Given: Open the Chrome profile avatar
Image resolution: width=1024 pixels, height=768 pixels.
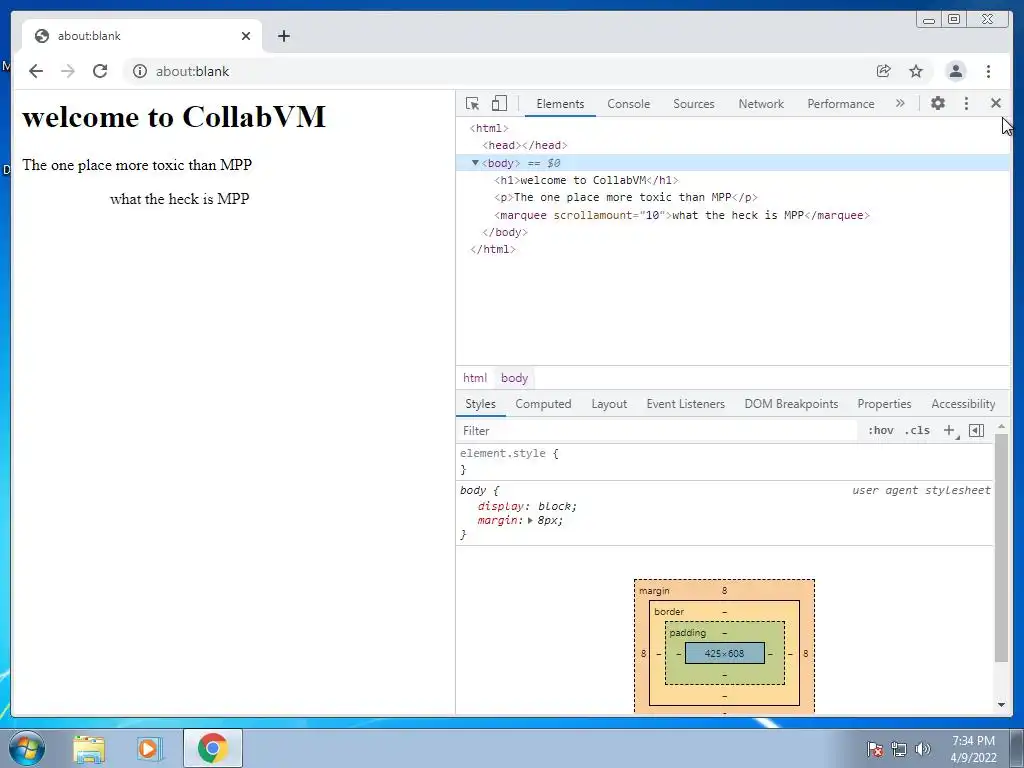Looking at the screenshot, I should tap(956, 71).
